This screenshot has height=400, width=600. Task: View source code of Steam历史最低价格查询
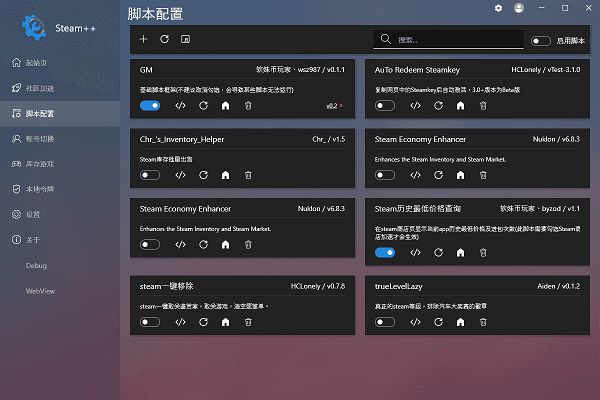415,253
